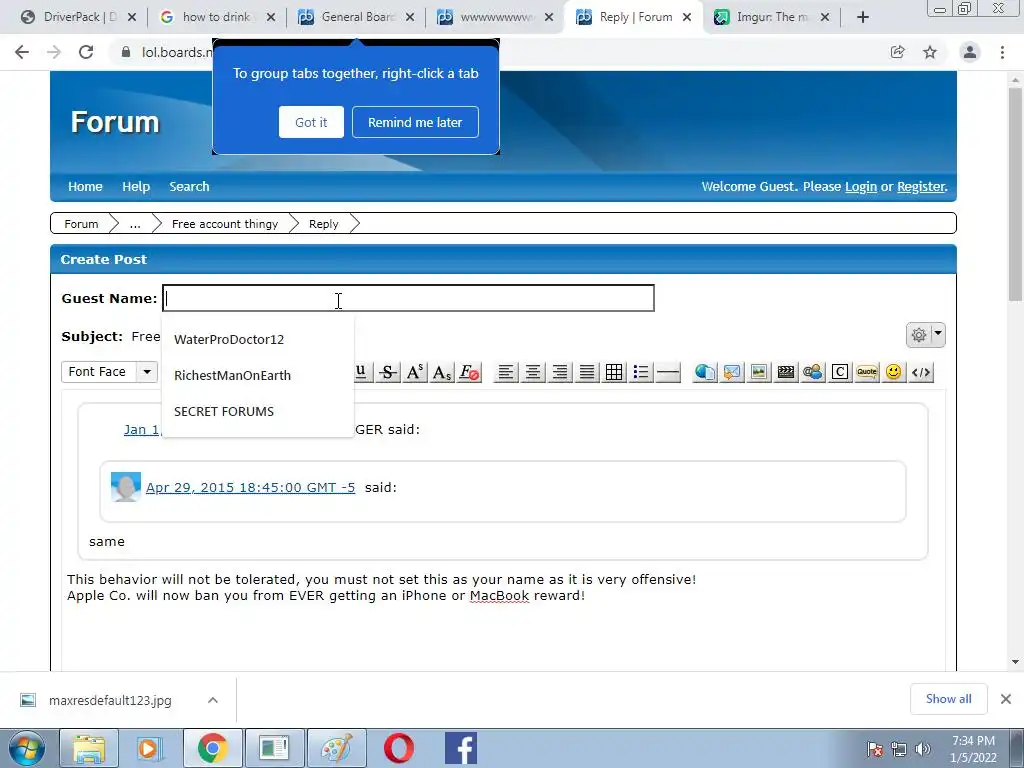This screenshot has width=1024, height=768.
Task: Insert a video with clapperboard icon
Action: [786, 372]
